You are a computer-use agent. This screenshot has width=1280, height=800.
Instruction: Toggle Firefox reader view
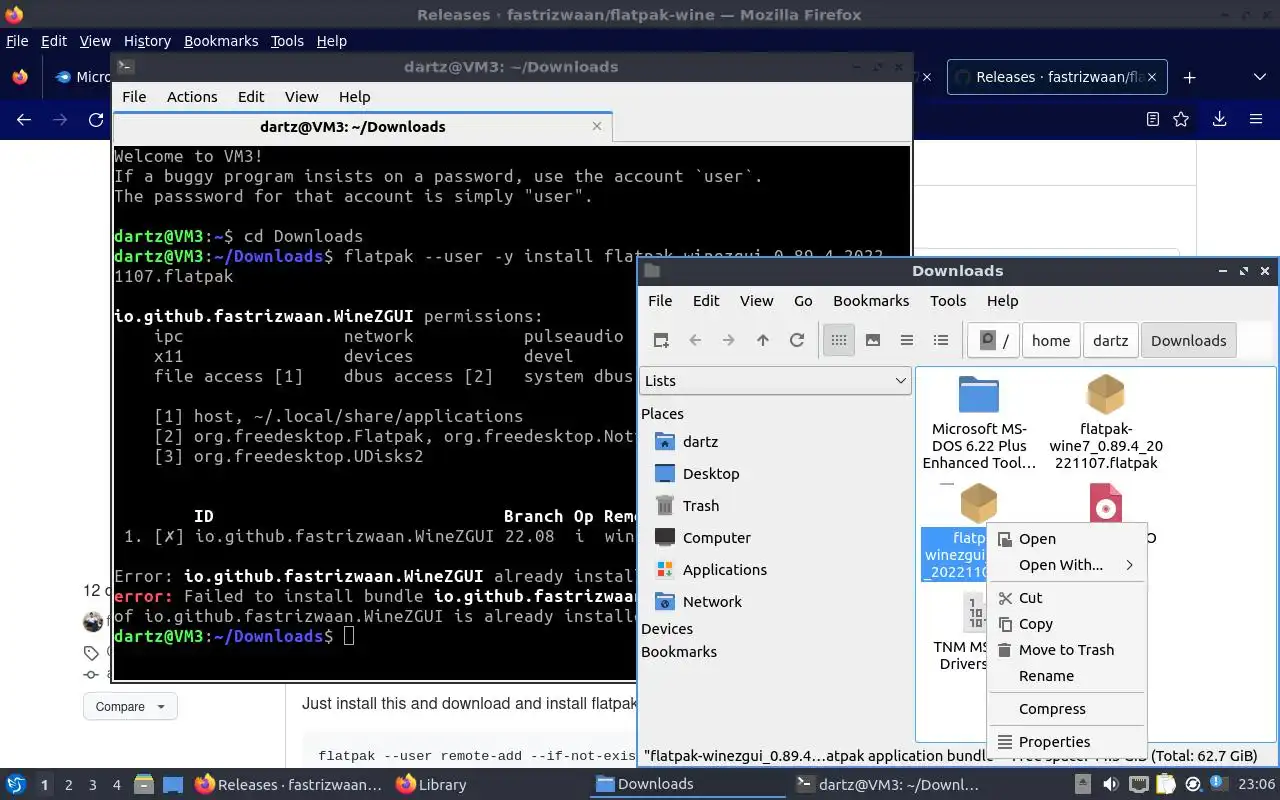[1152, 119]
